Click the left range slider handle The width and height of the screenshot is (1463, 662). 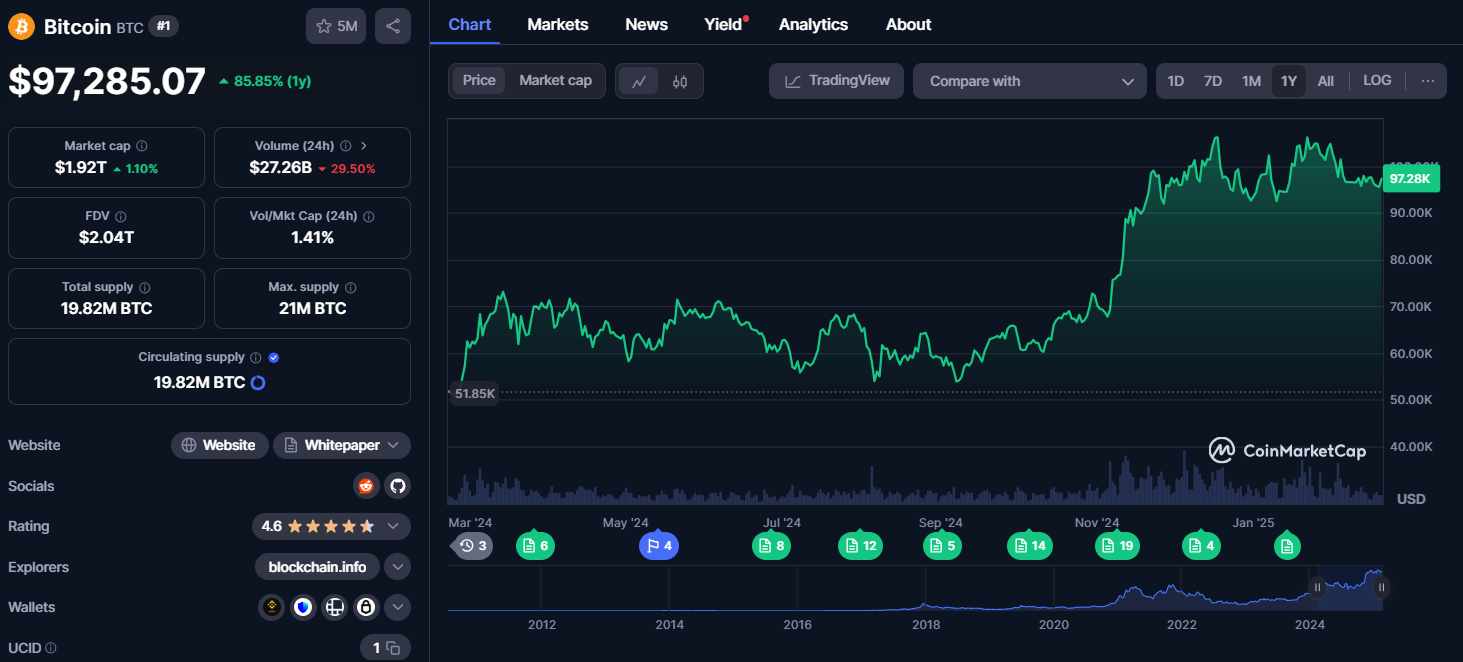click(1317, 588)
